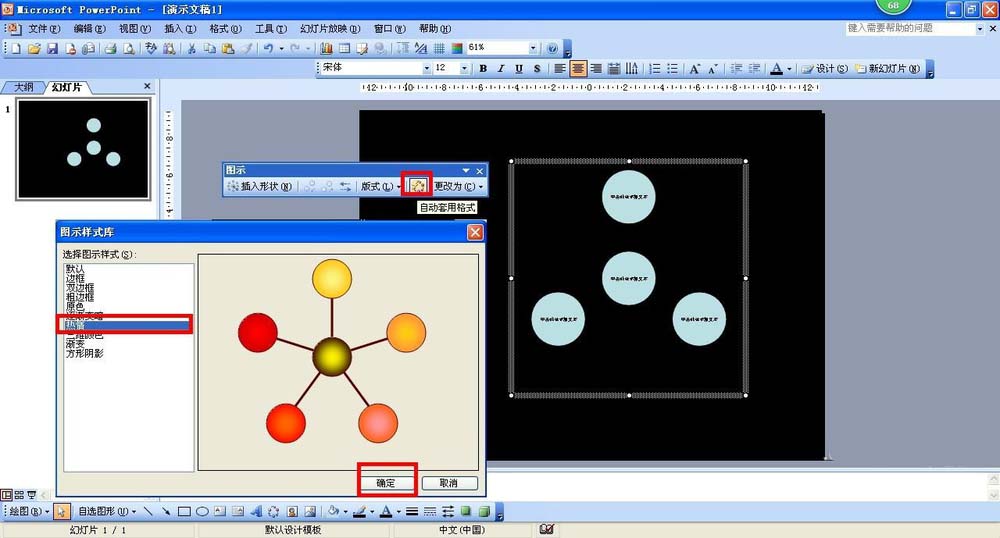Click the Open folder icon
The width and height of the screenshot is (1000, 538).
pos(34,48)
